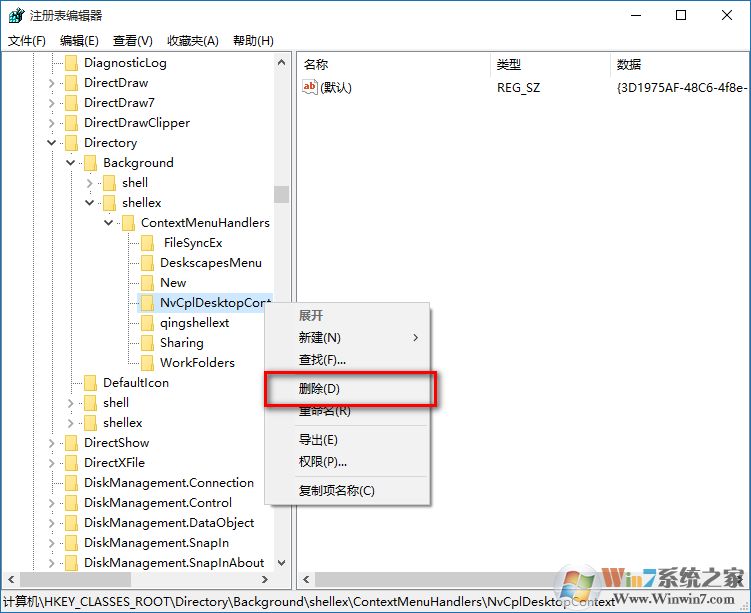Select the DiskManagement.SnapInAbout key
Screen dimensions: 751x613
174,563
